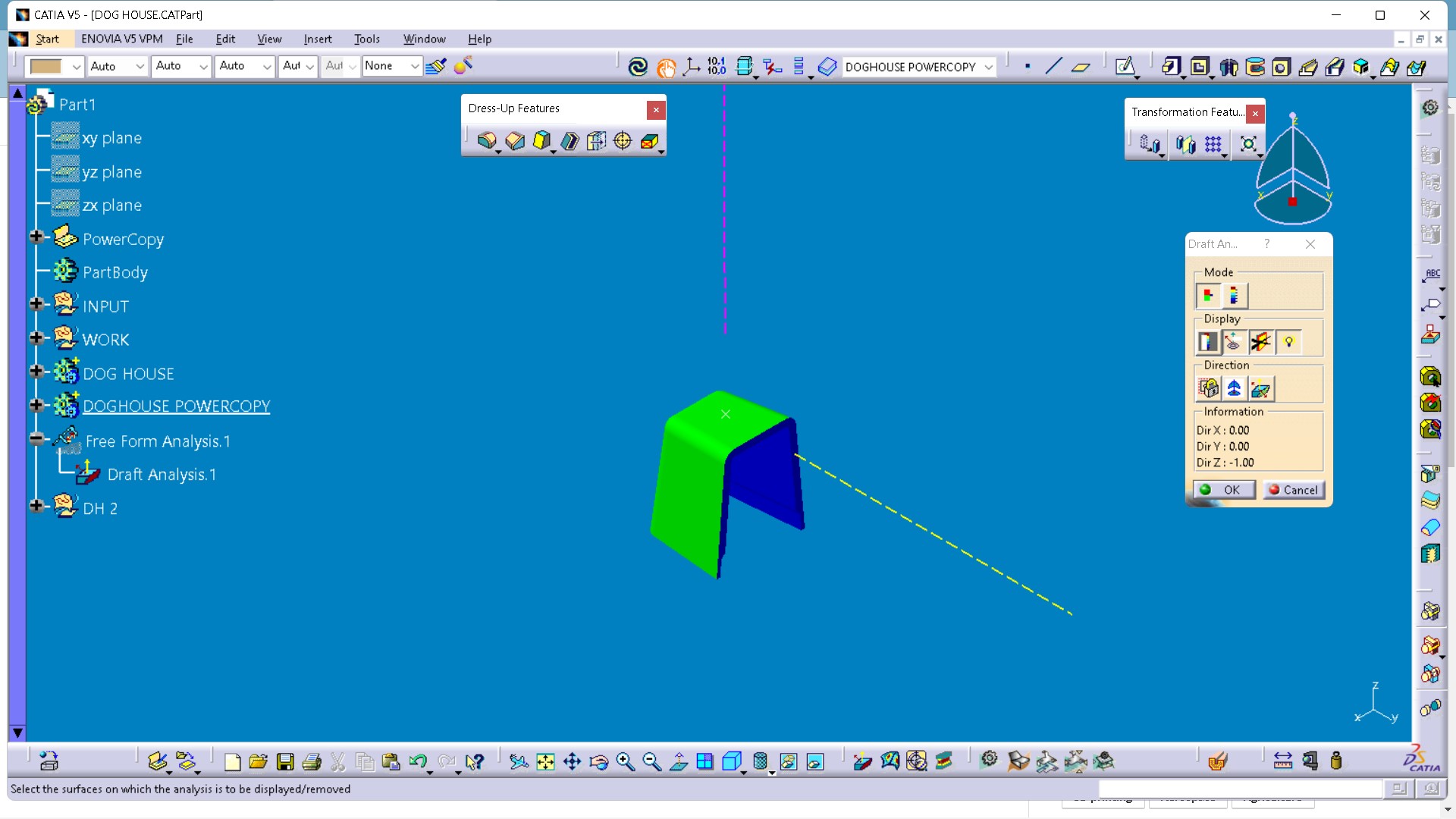Click the Scaling icon in Transformation Features
The width and height of the screenshot is (1456, 819).
1248,144
